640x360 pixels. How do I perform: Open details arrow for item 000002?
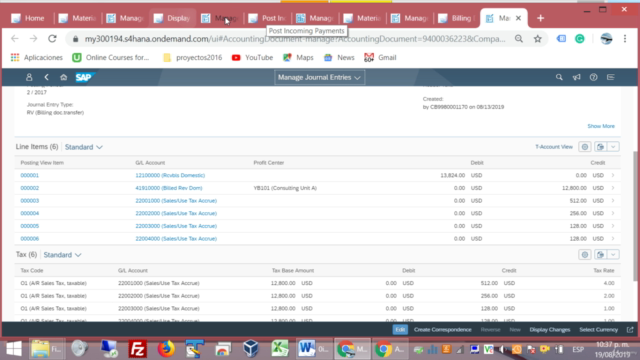613,188
